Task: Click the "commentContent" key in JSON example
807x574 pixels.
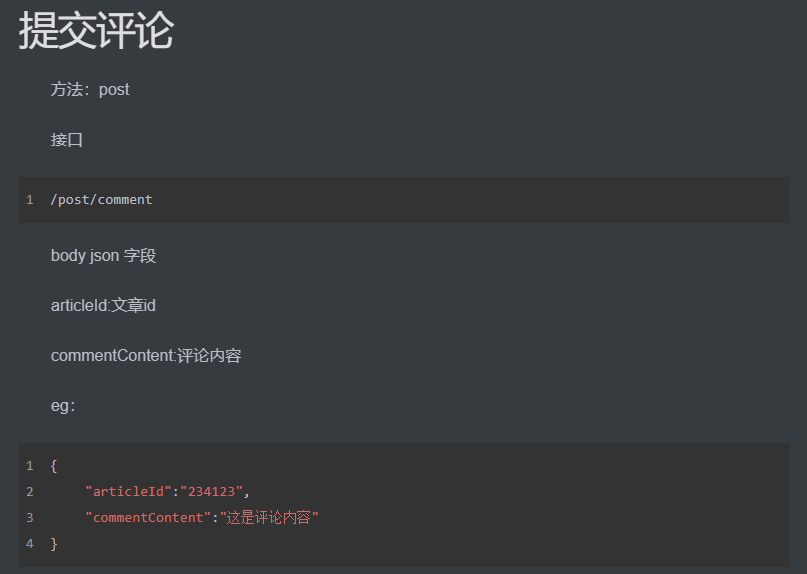Action: tap(148, 517)
